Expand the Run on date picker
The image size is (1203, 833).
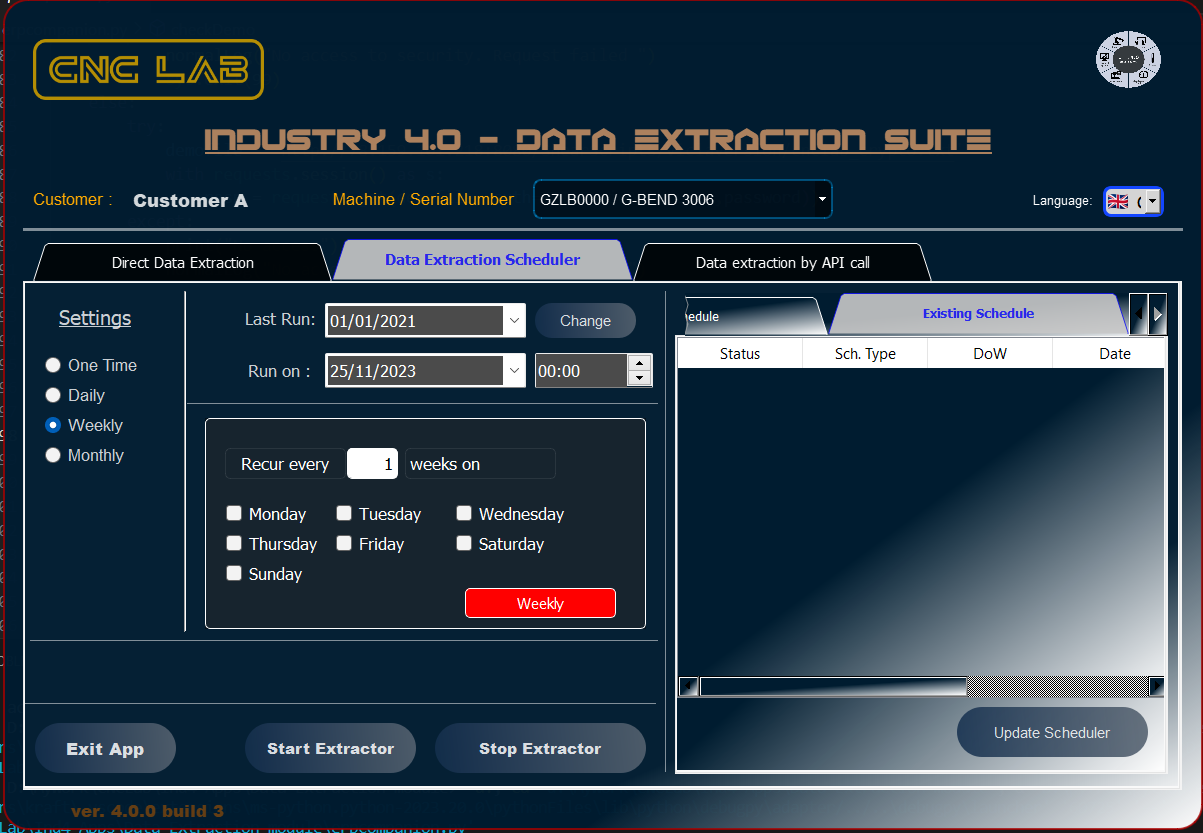click(514, 371)
